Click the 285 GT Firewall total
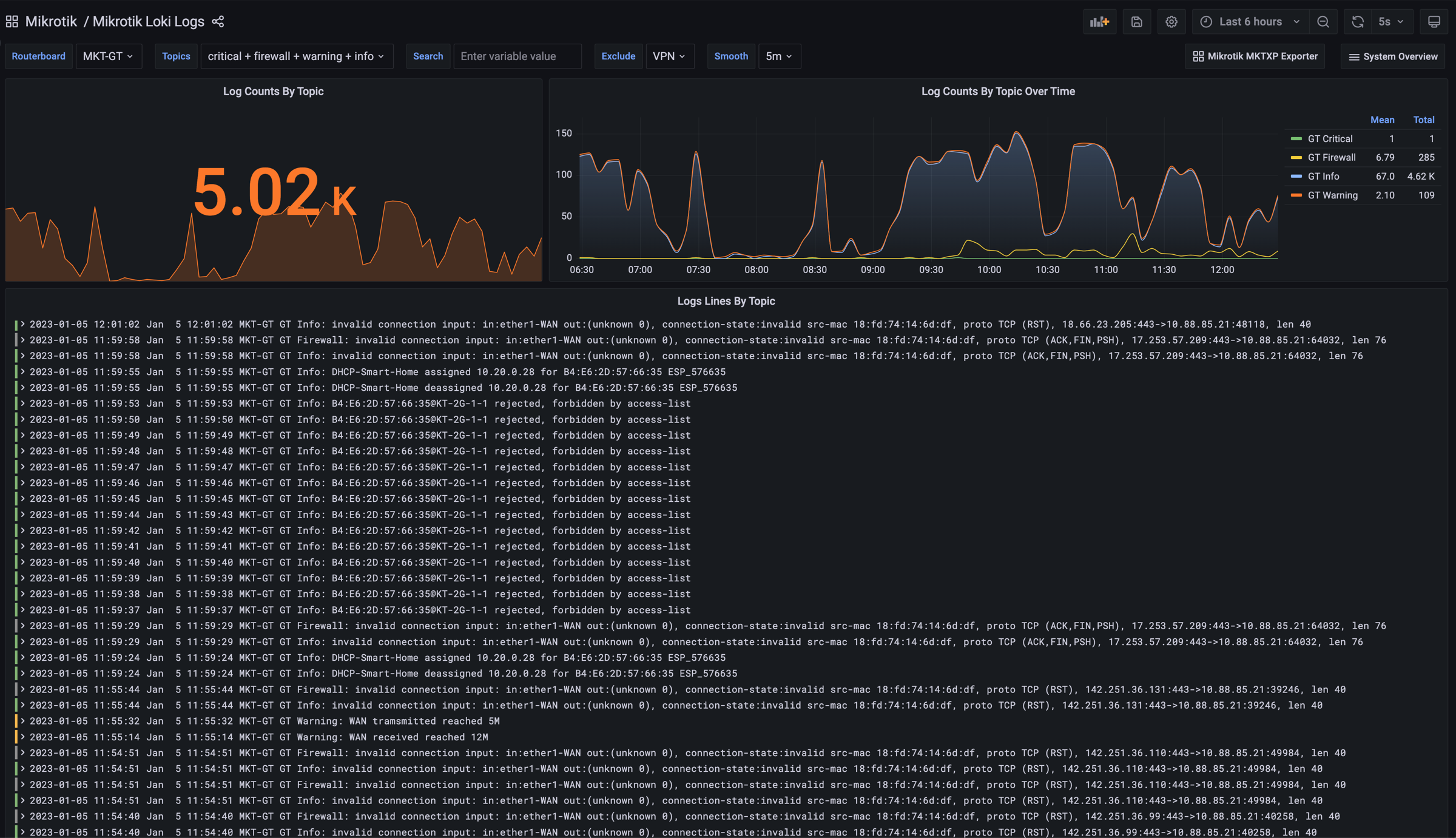 click(x=1426, y=158)
